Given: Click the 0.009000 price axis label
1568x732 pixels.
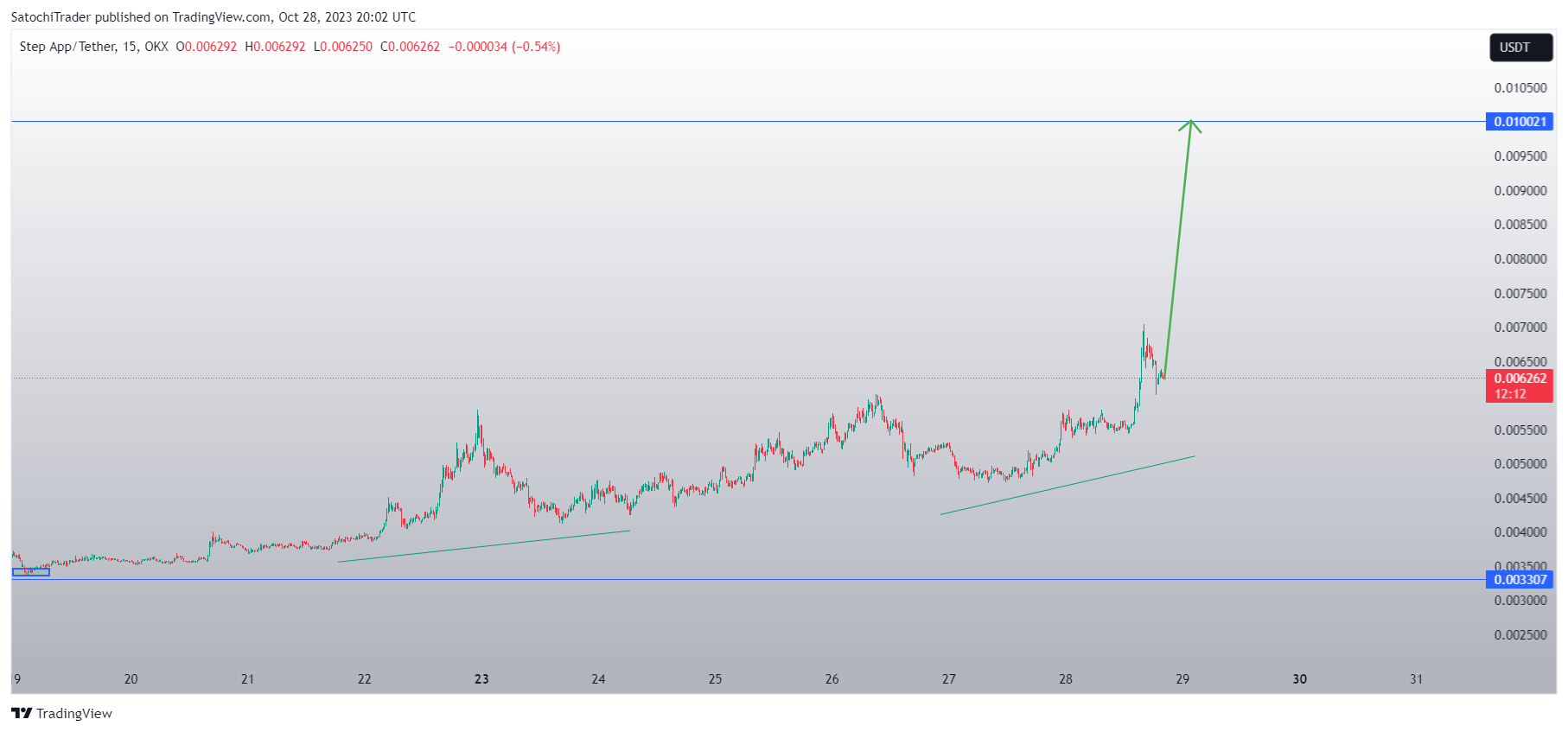Looking at the screenshot, I should click(x=1520, y=191).
